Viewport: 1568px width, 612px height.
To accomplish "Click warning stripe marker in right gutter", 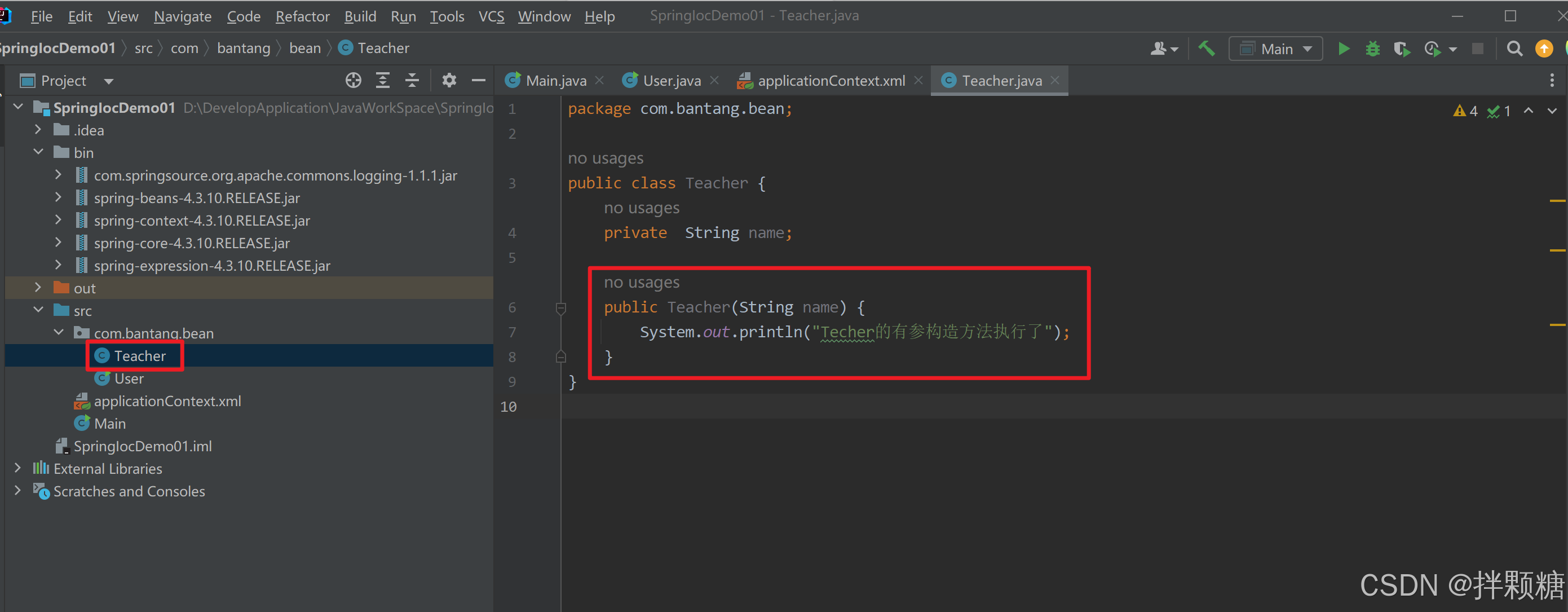I will click(1557, 200).
